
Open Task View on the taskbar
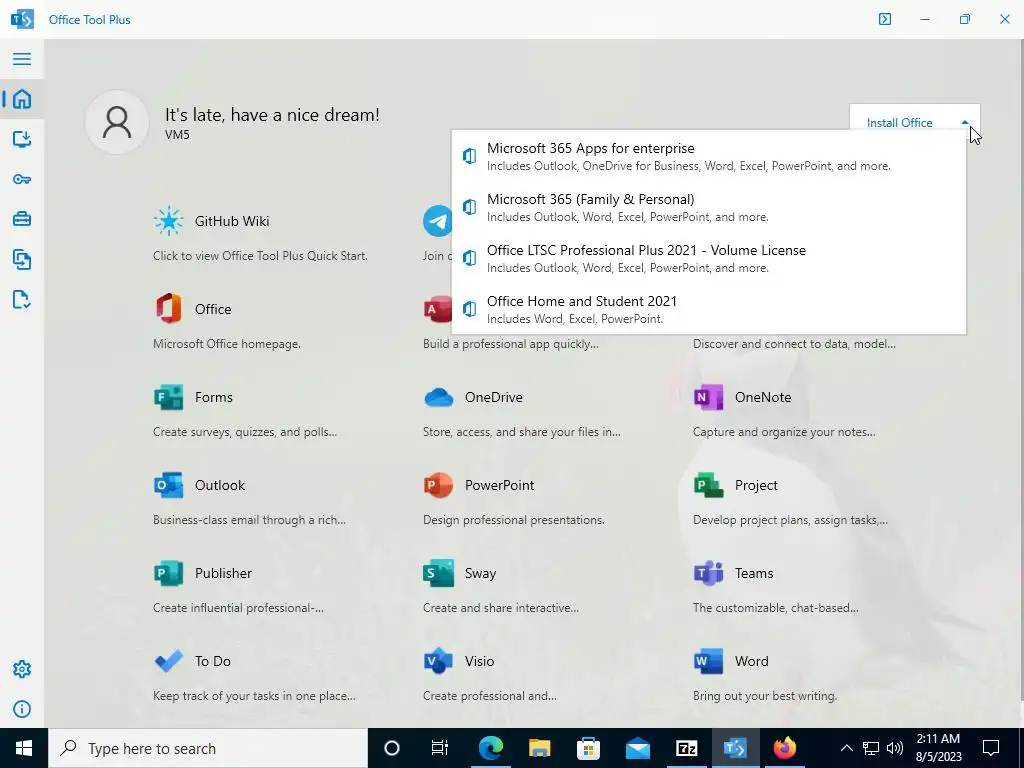[440, 748]
